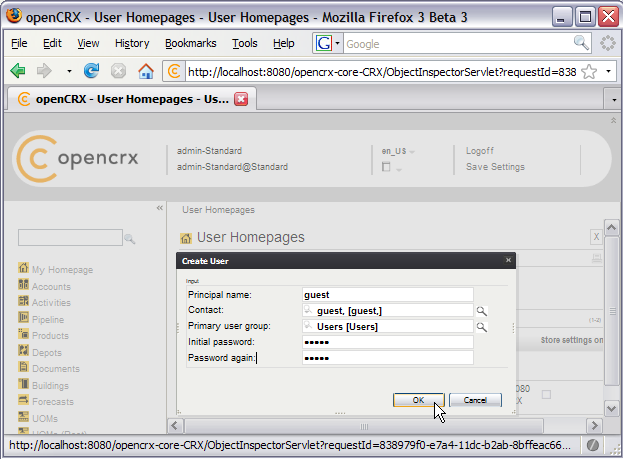Close the openCRX browser tab

(241, 99)
